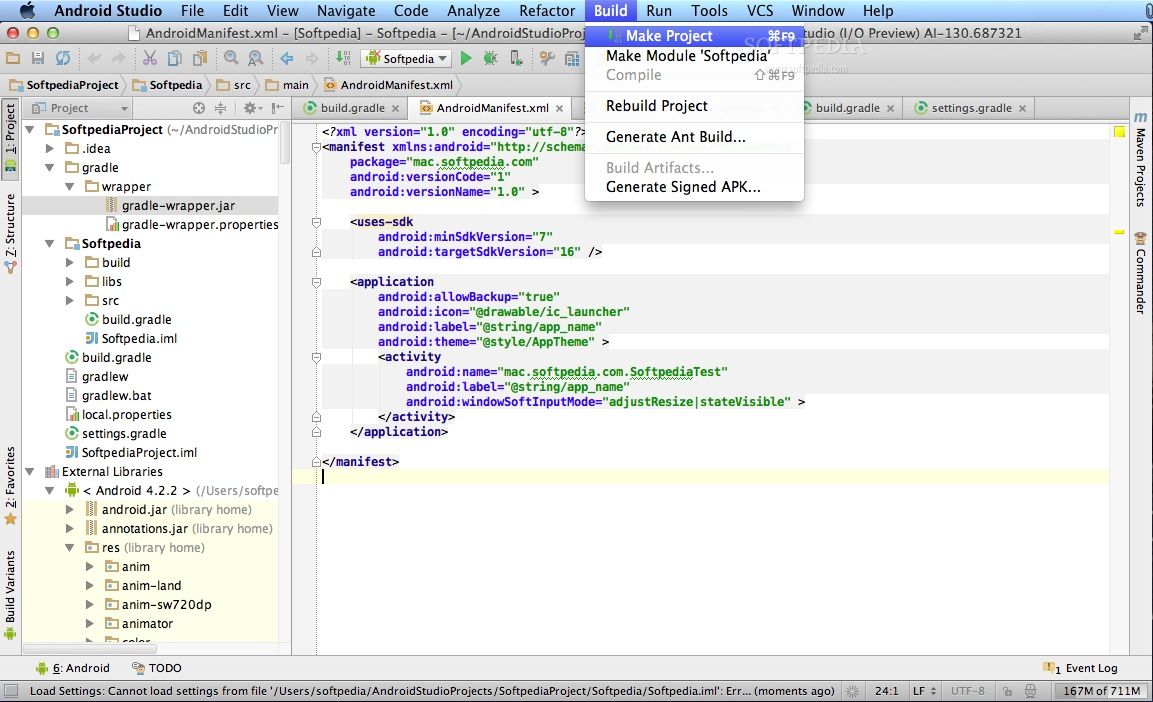Viewport: 1153px width, 702px height.
Task: Expand the .idea folder
Action: pos(50,148)
